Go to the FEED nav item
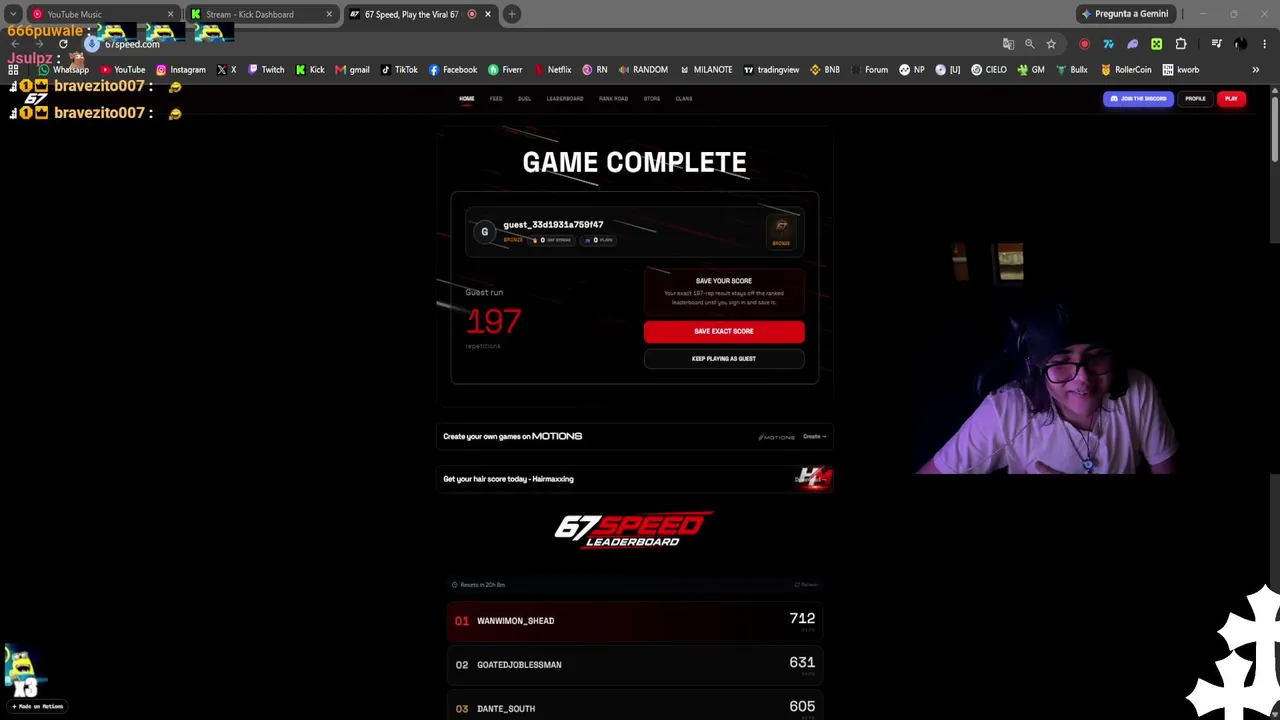This screenshot has height=720, width=1280. pos(496,99)
